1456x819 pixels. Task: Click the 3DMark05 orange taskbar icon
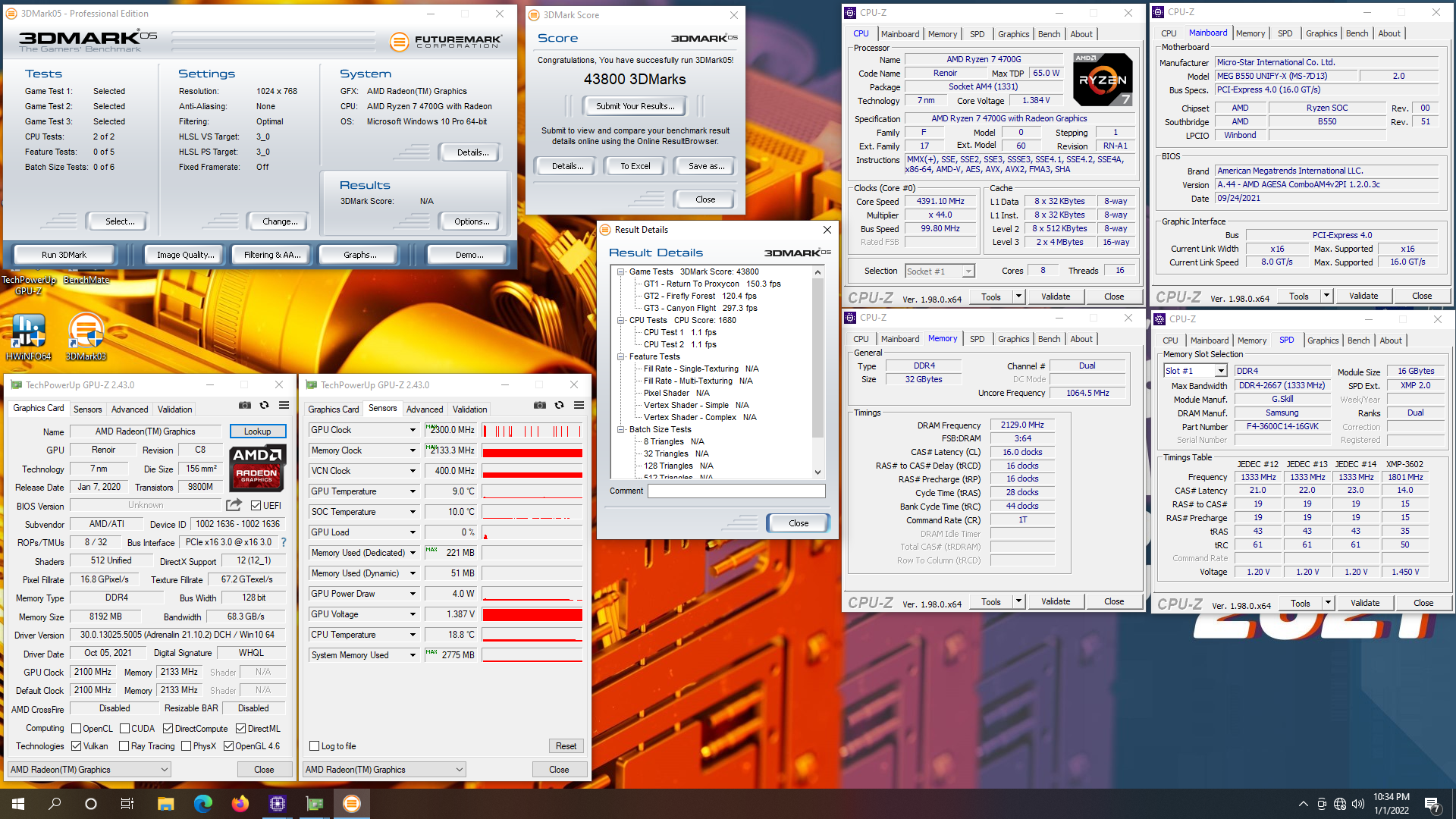(352, 804)
